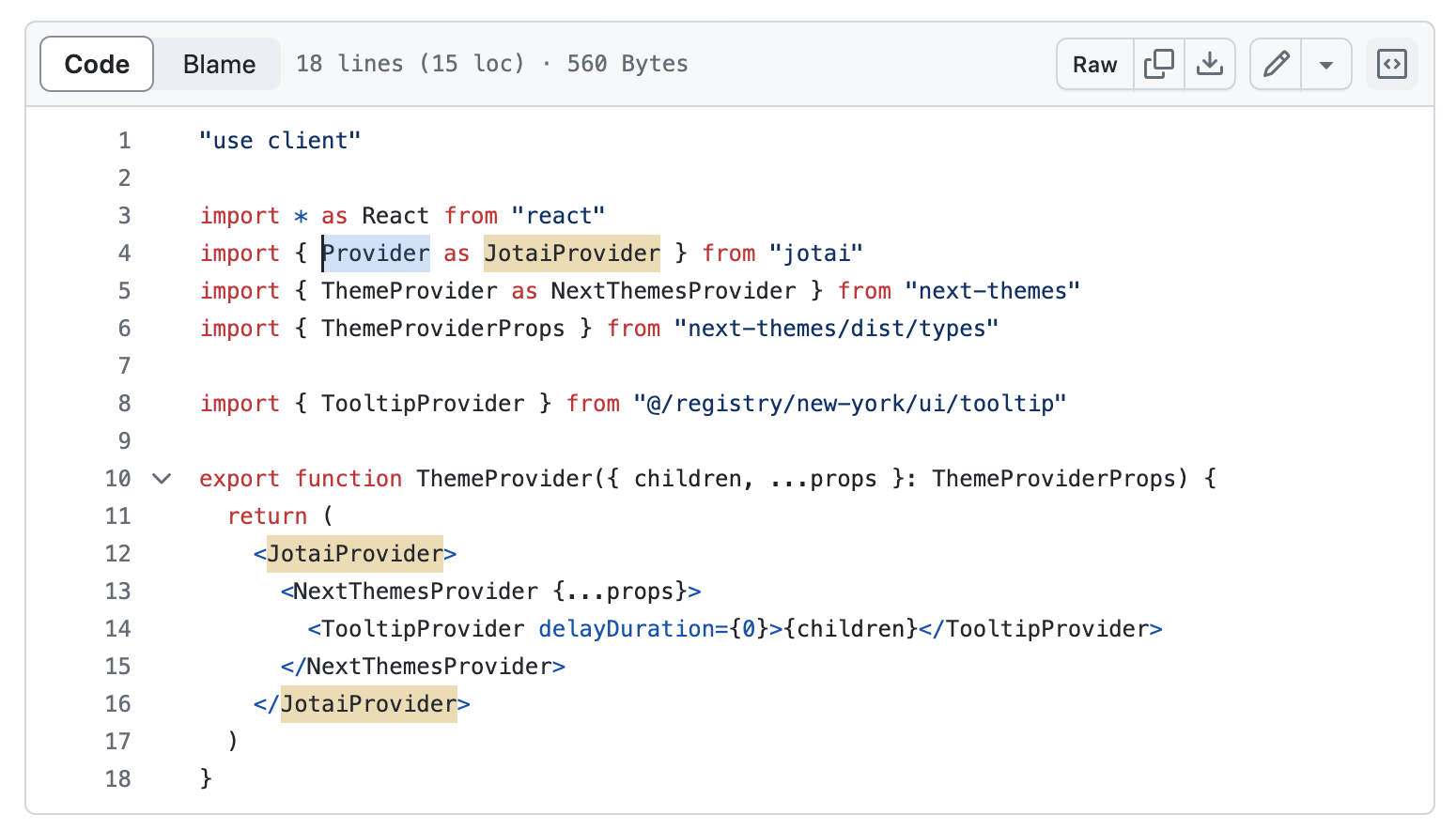Select line number 18
The width and height of the screenshot is (1456, 830).
point(117,779)
